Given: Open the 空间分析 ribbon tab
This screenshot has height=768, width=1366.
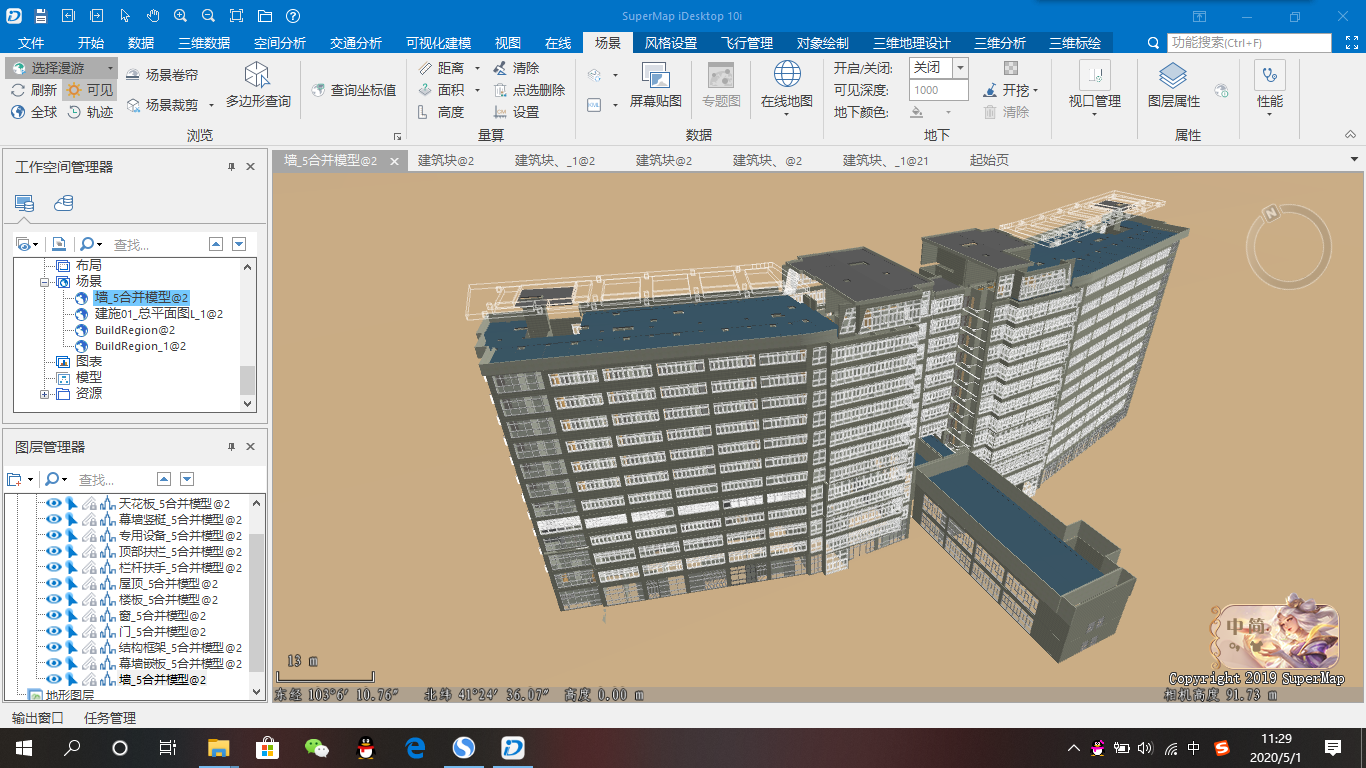Looking at the screenshot, I should [x=280, y=43].
